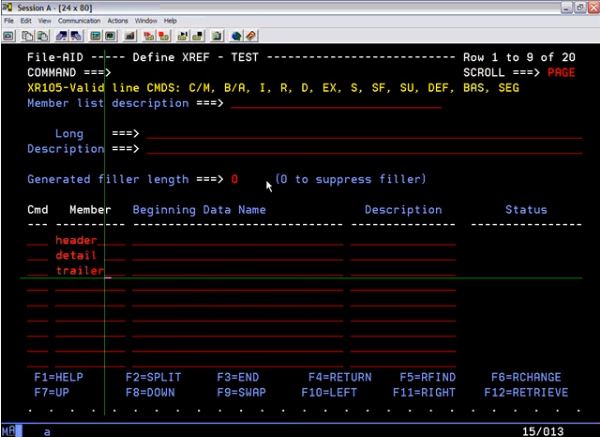Click the F7=UP hotspot

click(x=52, y=393)
